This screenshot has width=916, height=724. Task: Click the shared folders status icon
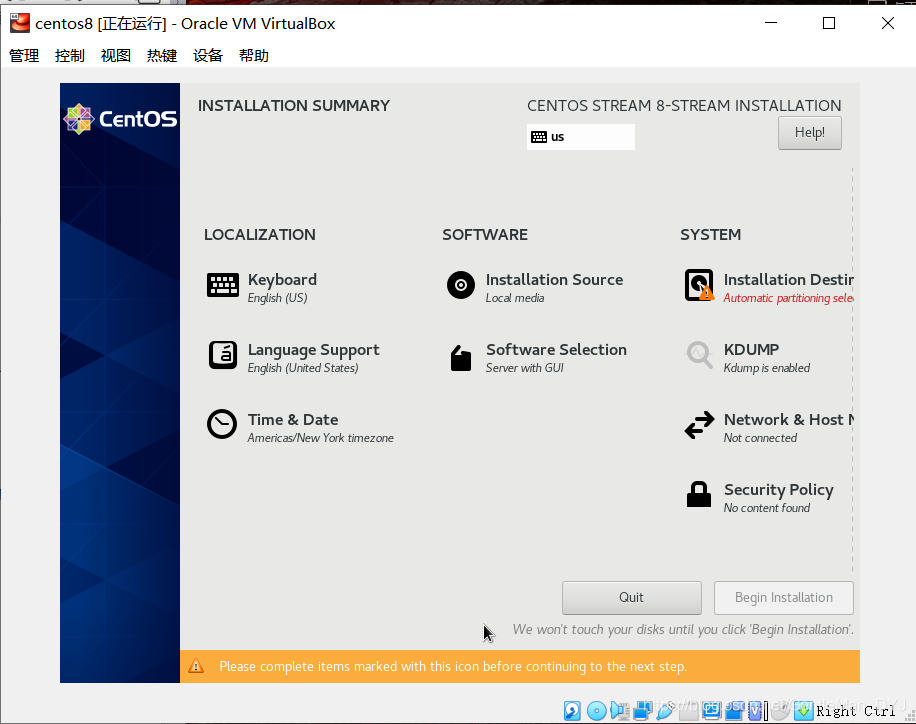(x=688, y=711)
